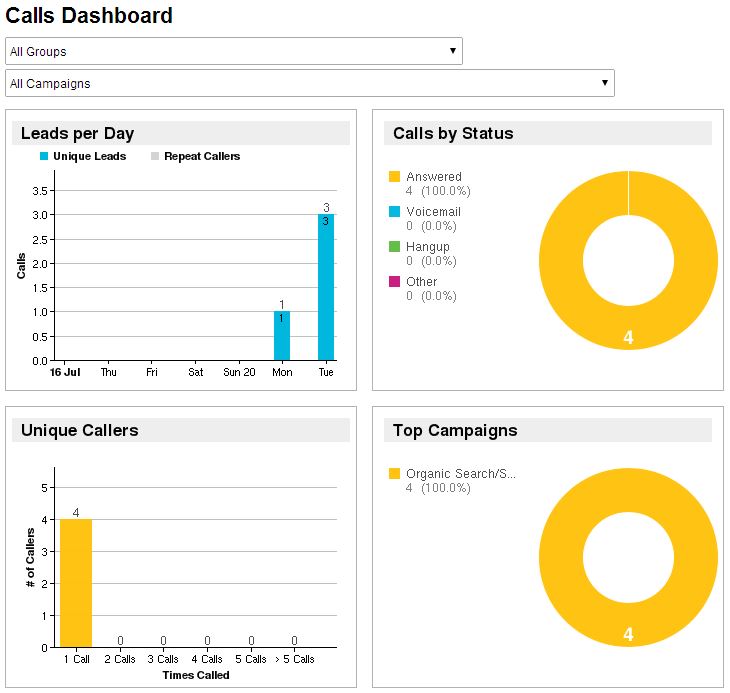Click the Organic Search/S... campaign label
The height and width of the screenshot is (693, 730).
(x=461, y=474)
